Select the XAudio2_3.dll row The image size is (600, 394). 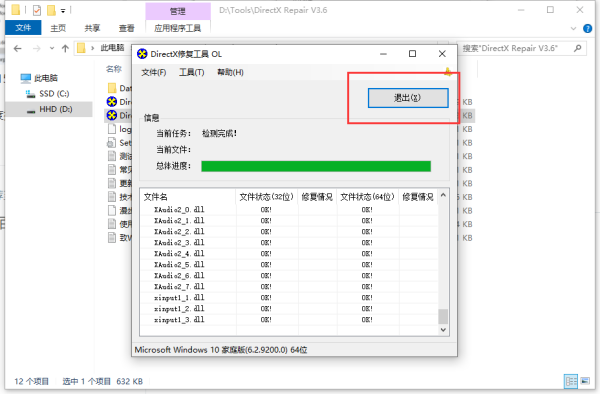(x=289, y=243)
